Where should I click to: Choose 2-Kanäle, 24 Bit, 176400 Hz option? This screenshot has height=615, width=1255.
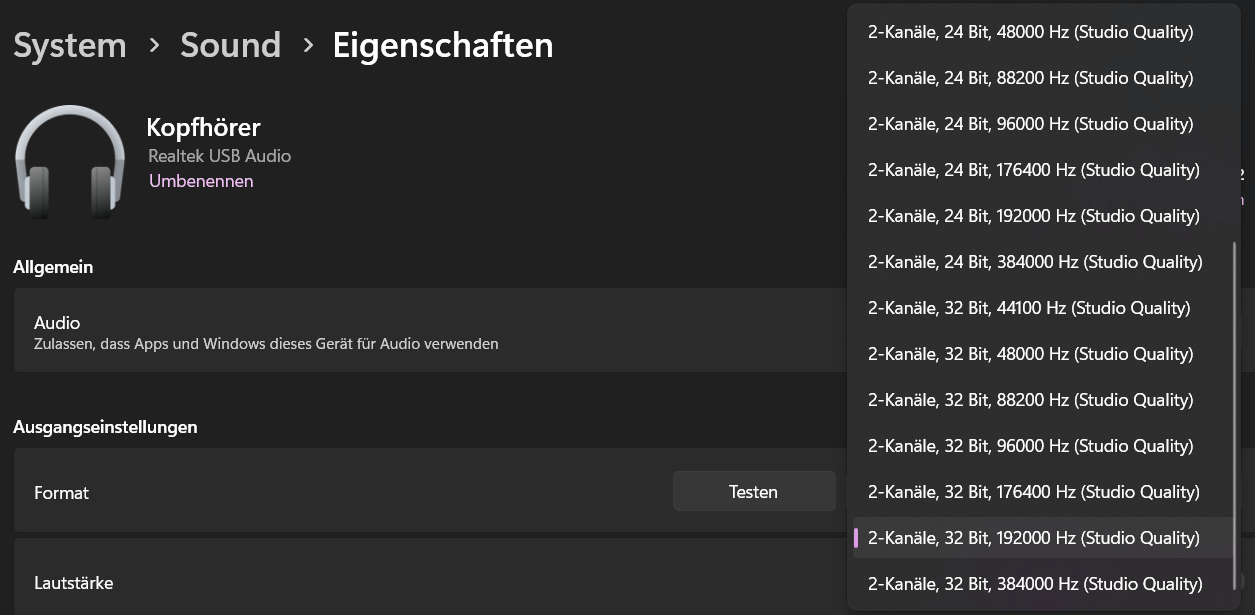coord(1033,170)
